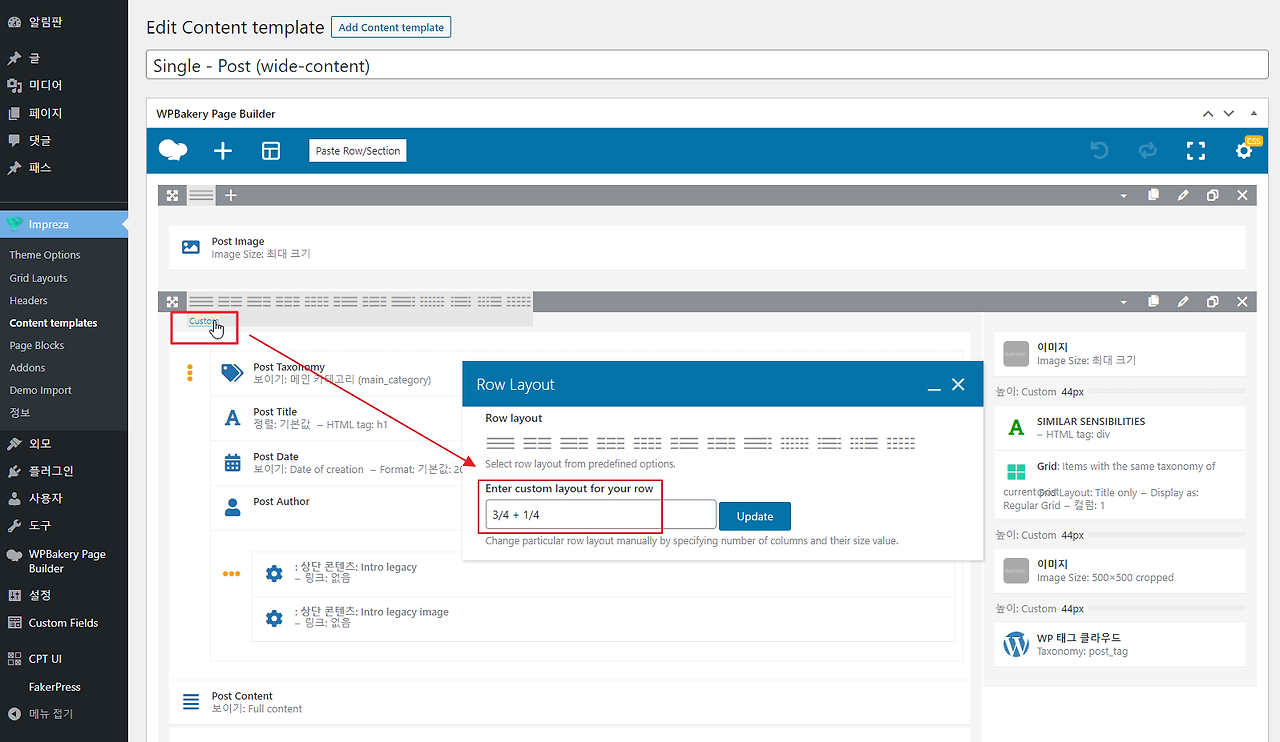Copy the row containing Post Taxonomy

click(1153, 301)
